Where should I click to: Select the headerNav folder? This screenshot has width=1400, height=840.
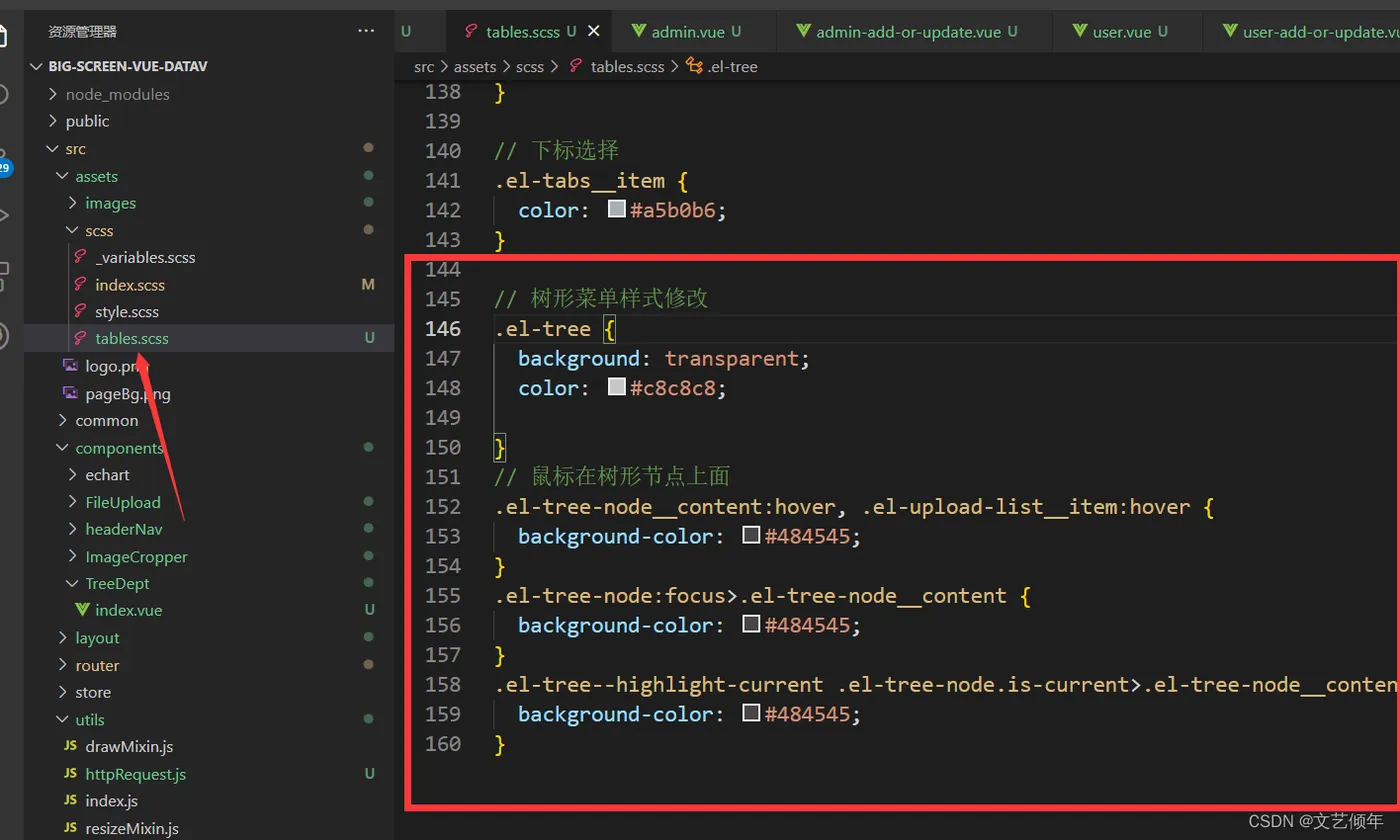tap(124, 529)
